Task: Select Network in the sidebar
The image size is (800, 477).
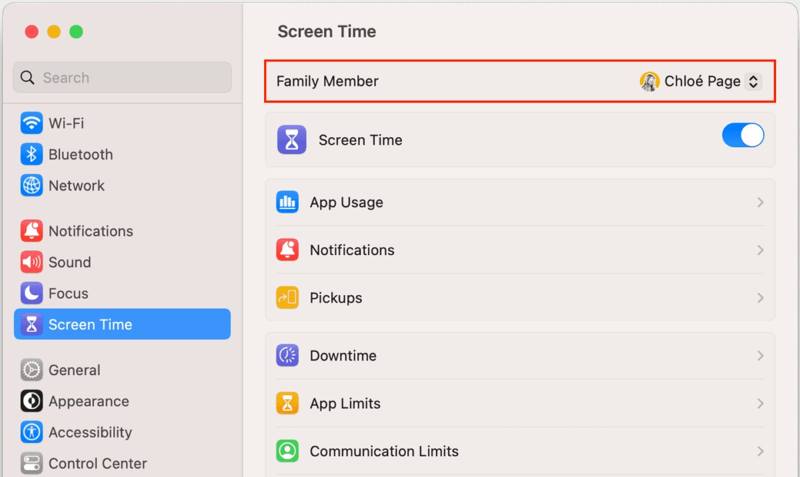Action: (122, 185)
